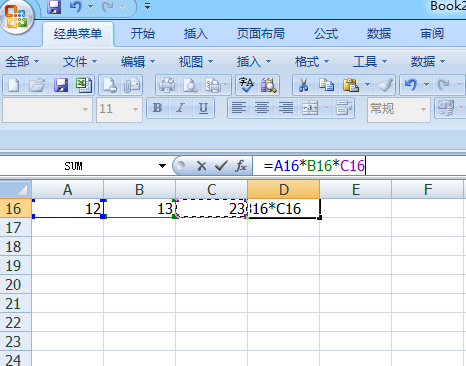Click the accounting number format coins icon
Viewport: 466px width, 366px height.
[x=446, y=108]
